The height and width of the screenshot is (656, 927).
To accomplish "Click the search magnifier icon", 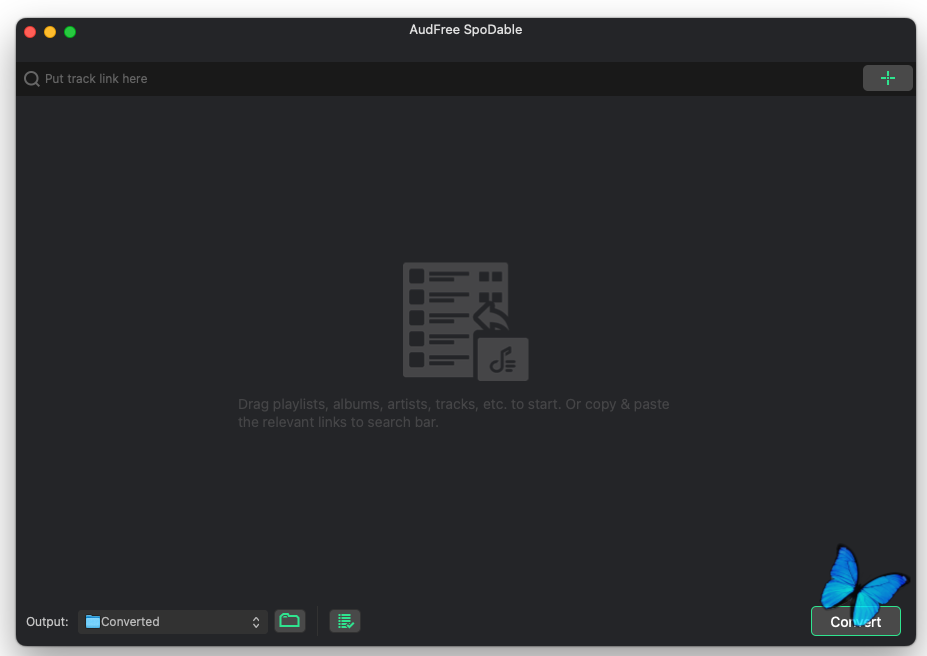I will tap(32, 79).
